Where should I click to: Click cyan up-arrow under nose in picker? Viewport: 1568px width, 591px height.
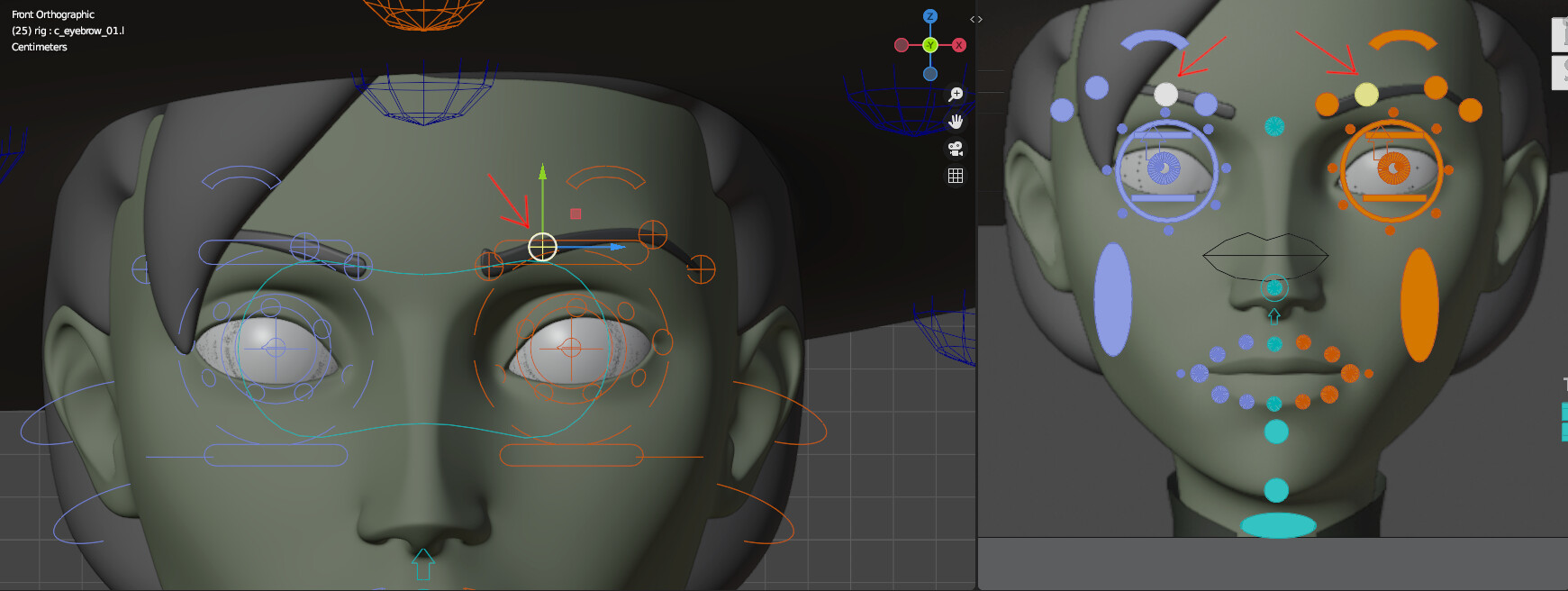click(x=1274, y=316)
